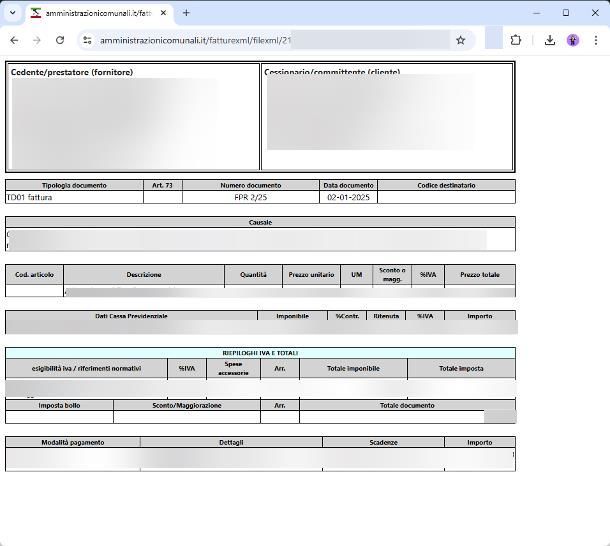The width and height of the screenshot is (610, 546).
Task: Close the amministrazionicomunali.it tab
Action: point(163,13)
